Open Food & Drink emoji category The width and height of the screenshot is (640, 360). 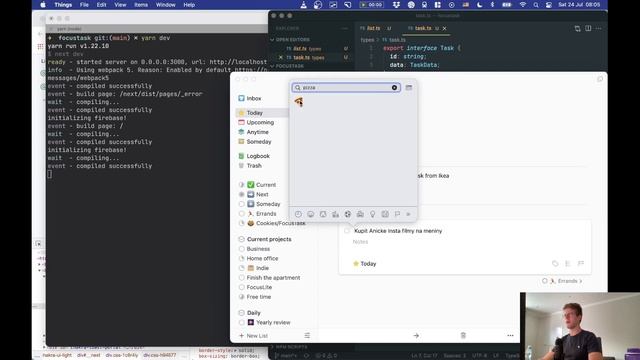click(x=336, y=214)
